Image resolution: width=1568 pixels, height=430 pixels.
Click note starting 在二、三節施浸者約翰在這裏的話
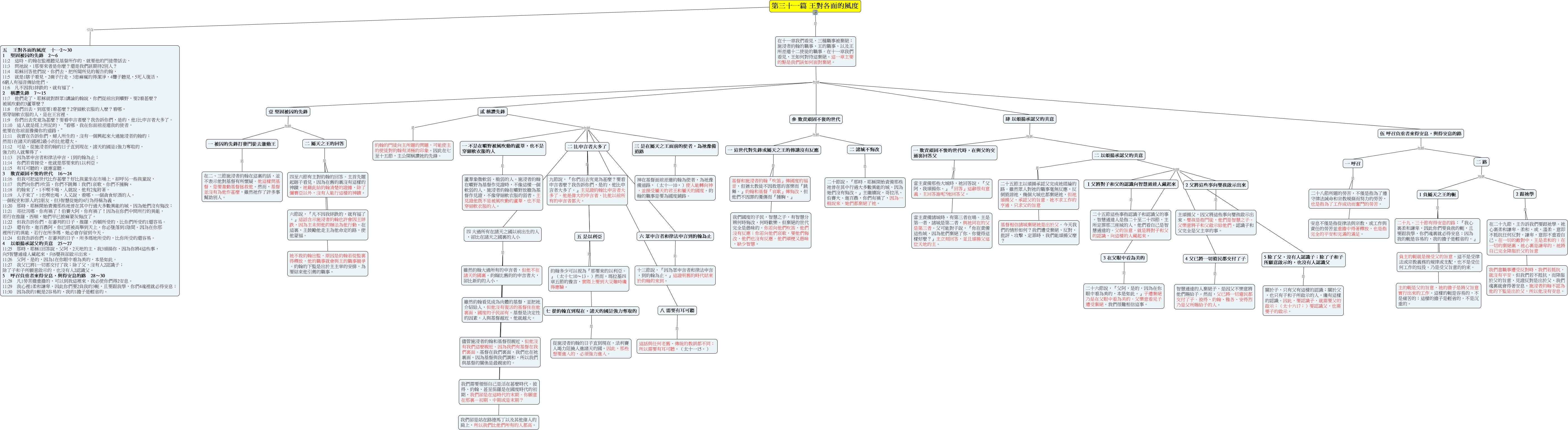pyautogui.click(x=242, y=187)
